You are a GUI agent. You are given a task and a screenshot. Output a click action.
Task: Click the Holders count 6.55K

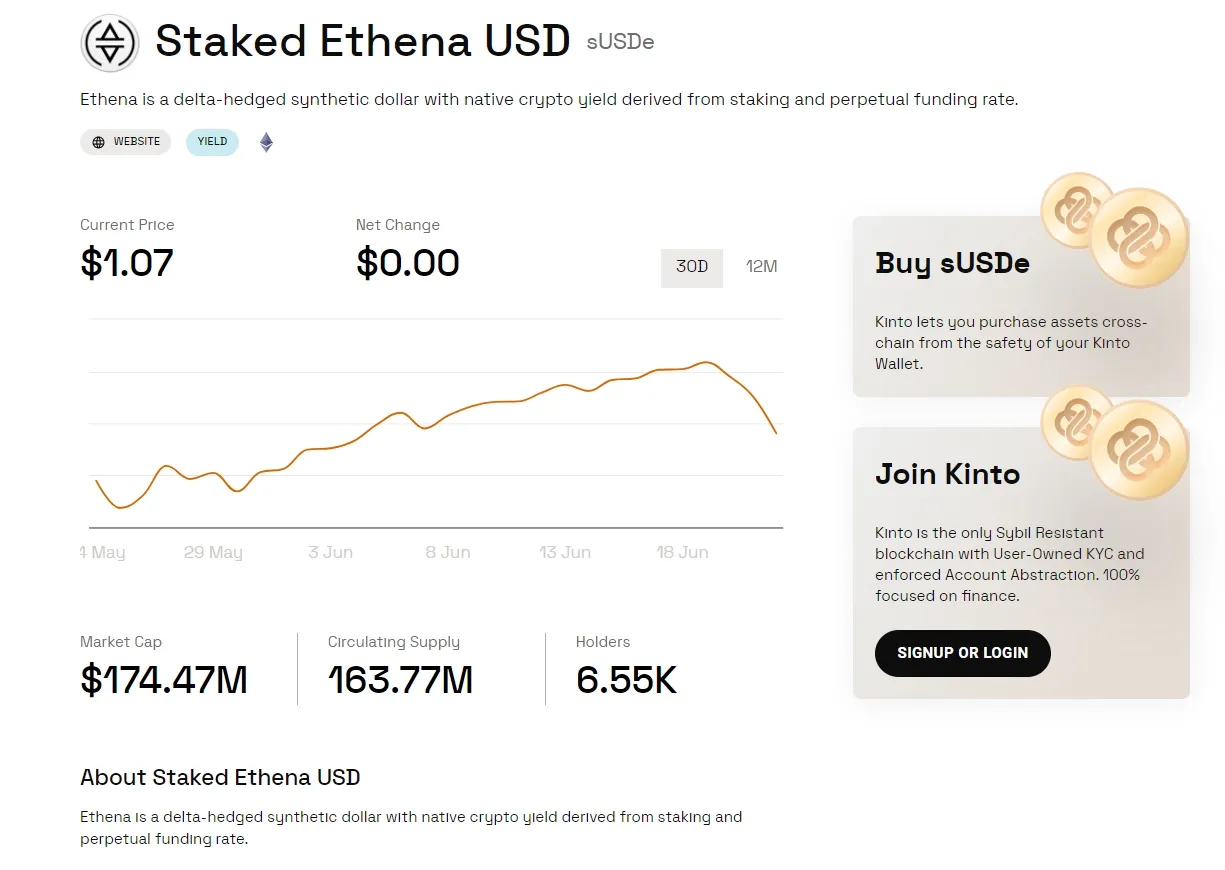pos(624,680)
